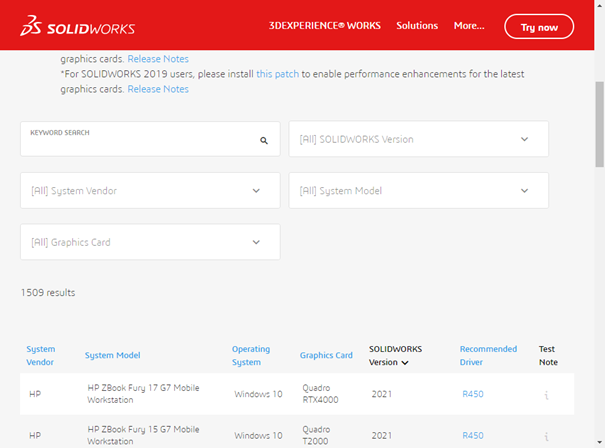The height and width of the screenshot is (448, 605).
Task: Select 'HP ZBook Fury 17 G7 Mobile Workstation' cell
Action: [143, 394]
